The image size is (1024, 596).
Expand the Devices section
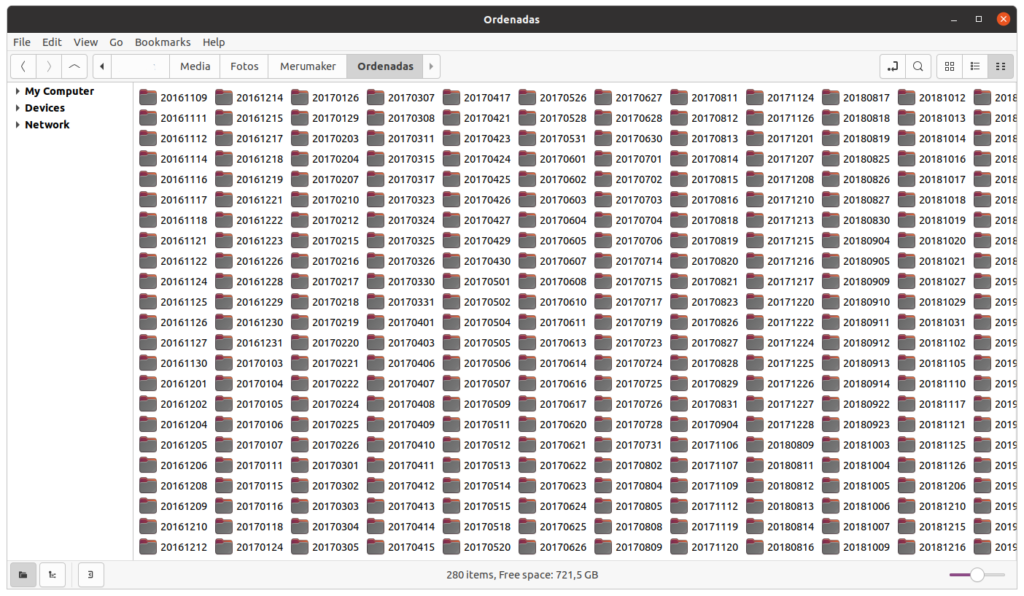[x=17, y=108]
